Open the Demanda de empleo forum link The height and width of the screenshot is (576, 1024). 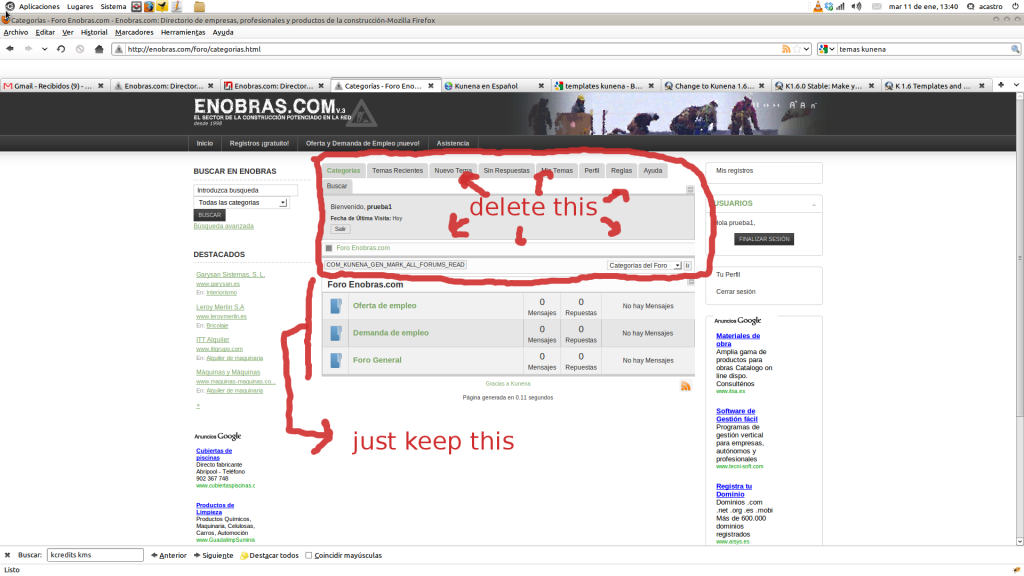coord(390,333)
